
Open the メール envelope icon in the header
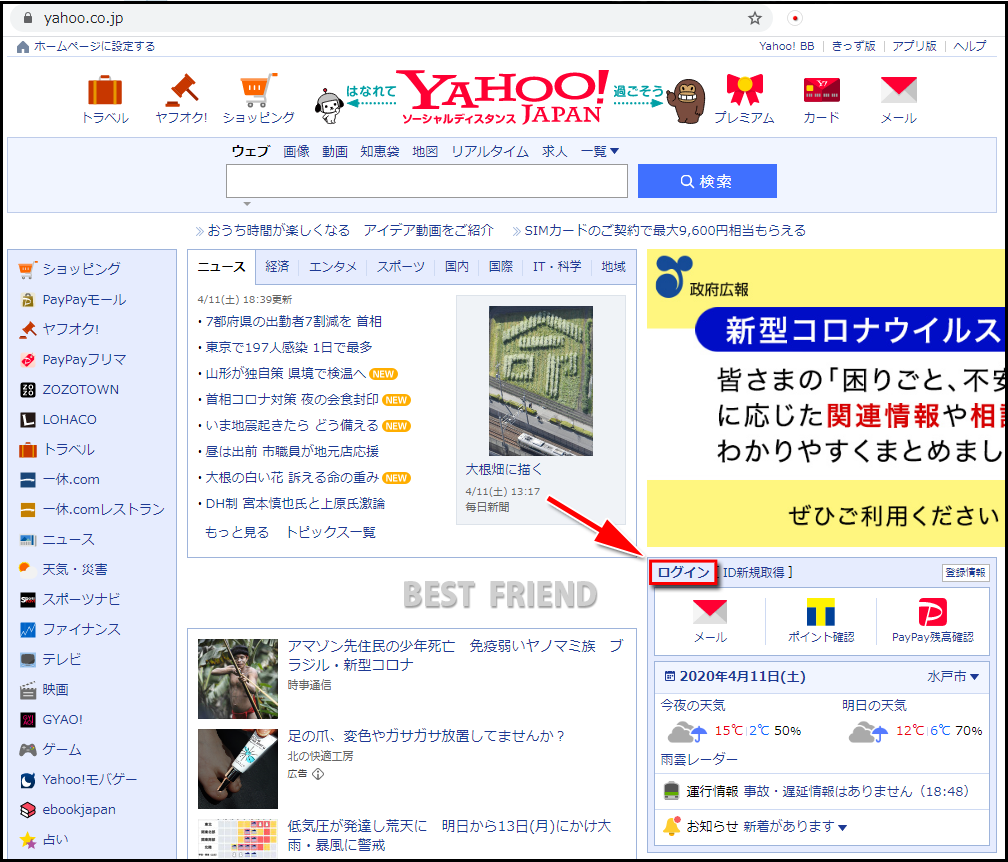899,90
